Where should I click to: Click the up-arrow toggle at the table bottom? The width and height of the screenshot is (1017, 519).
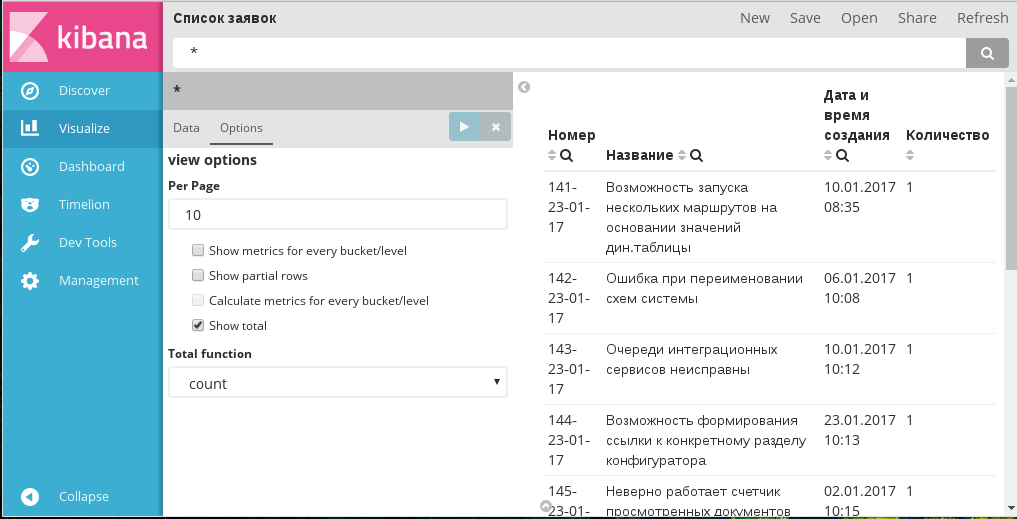click(546, 506)
